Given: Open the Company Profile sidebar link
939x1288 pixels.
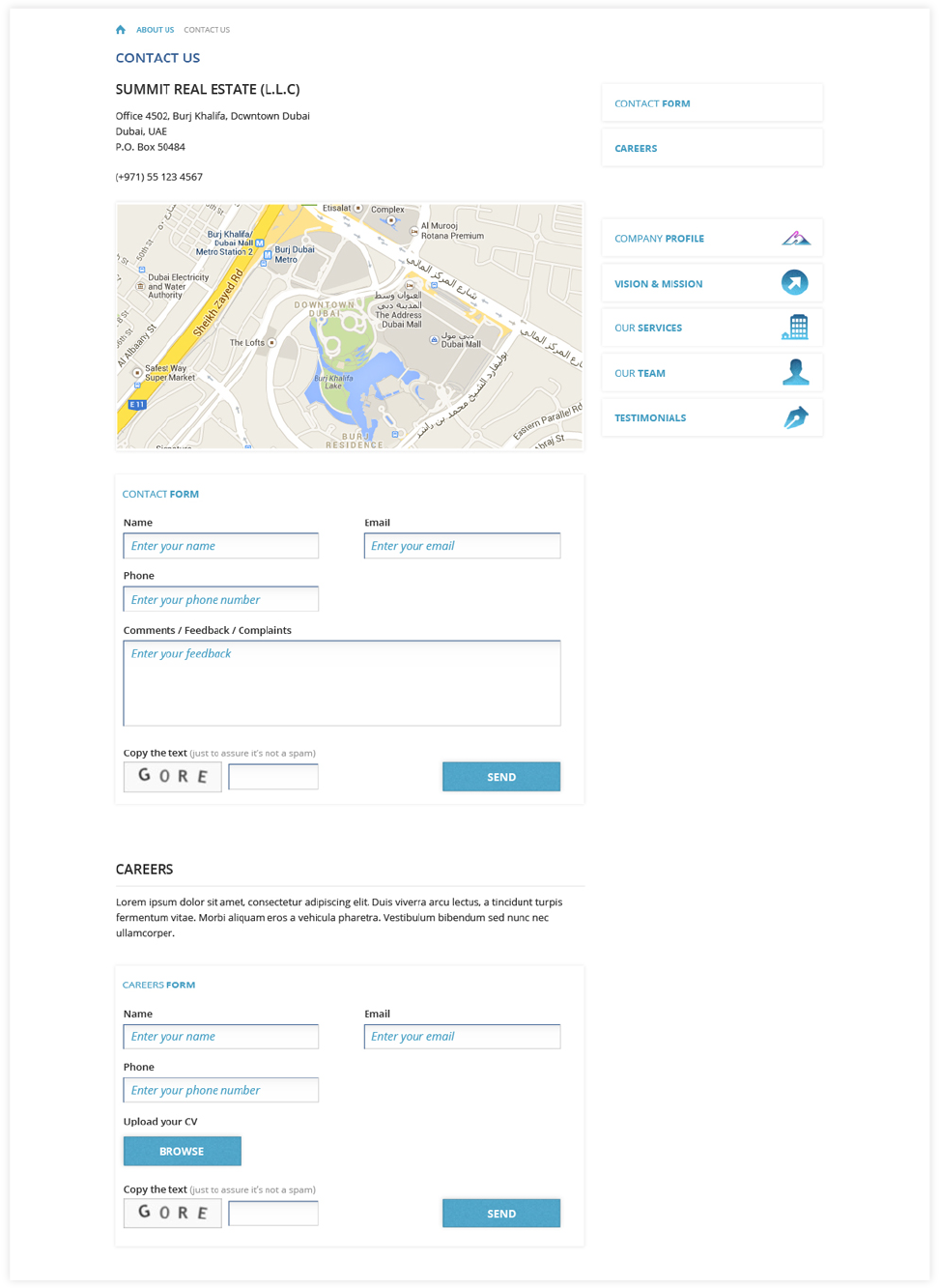Looking at the screenshot, I should pyautogui.click(x=712, y=238).
